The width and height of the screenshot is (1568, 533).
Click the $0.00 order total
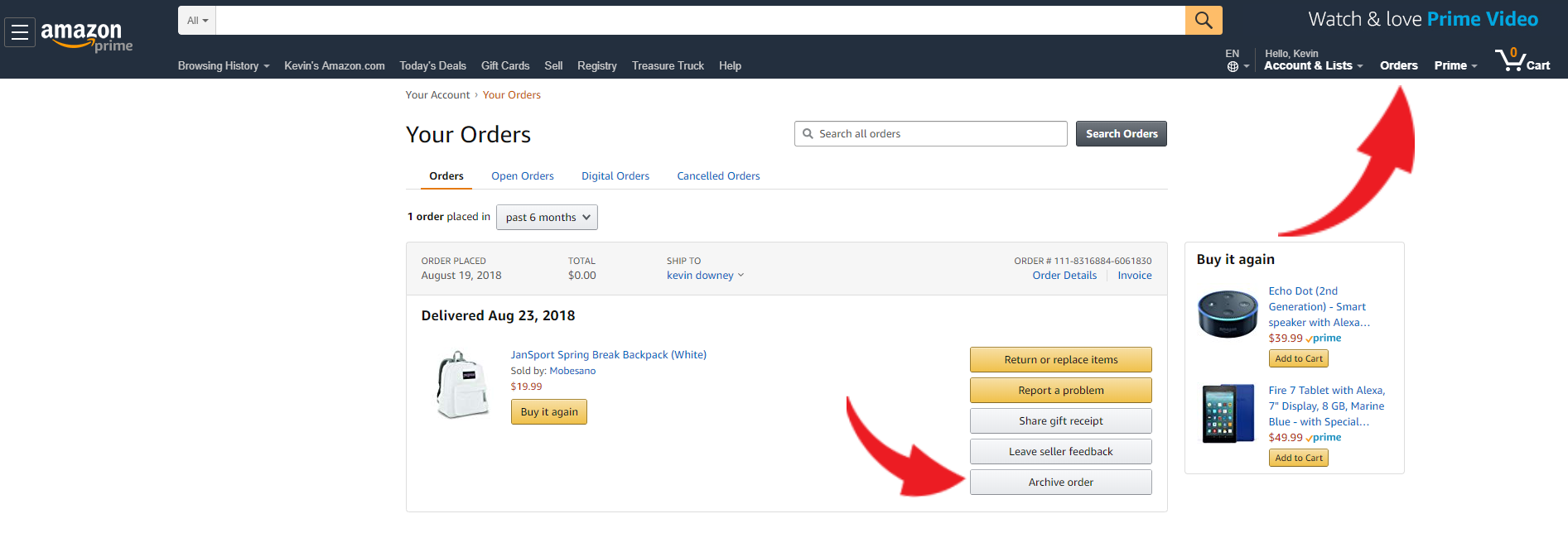pos(582,276)
